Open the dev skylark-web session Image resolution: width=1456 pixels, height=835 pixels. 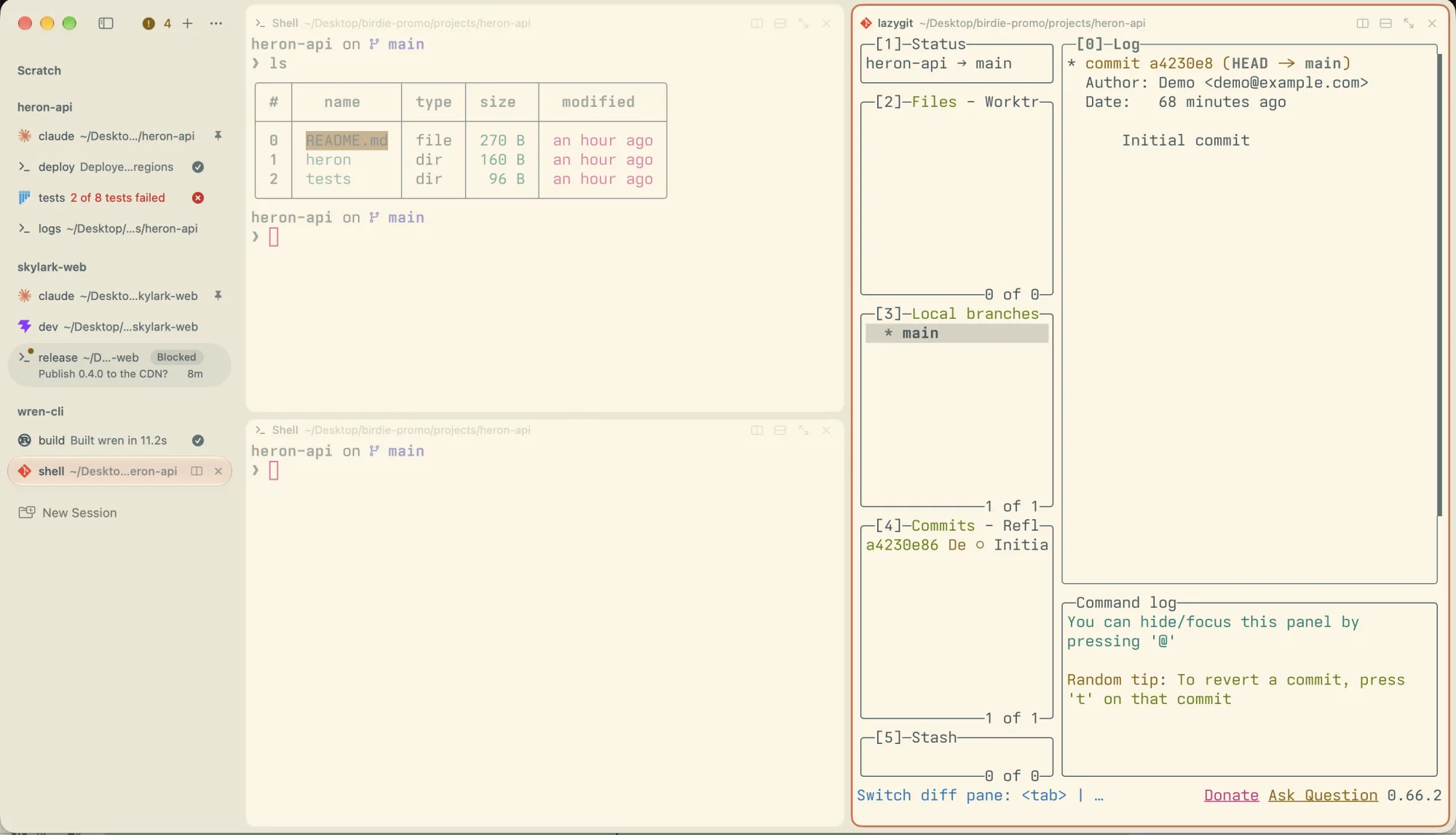(119, 327)
